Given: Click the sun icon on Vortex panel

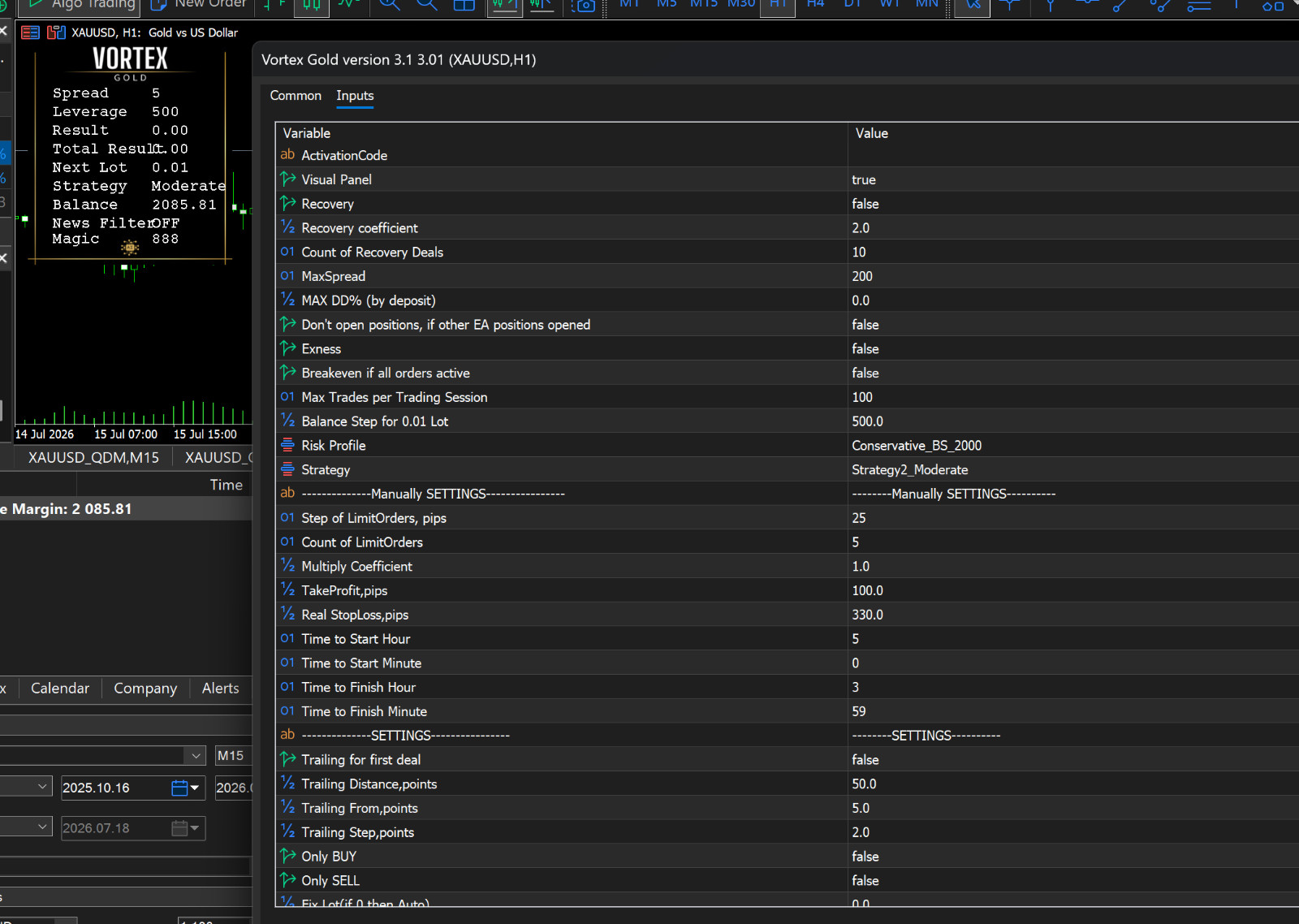Looking at the screenshot, I should coord(129,248).
